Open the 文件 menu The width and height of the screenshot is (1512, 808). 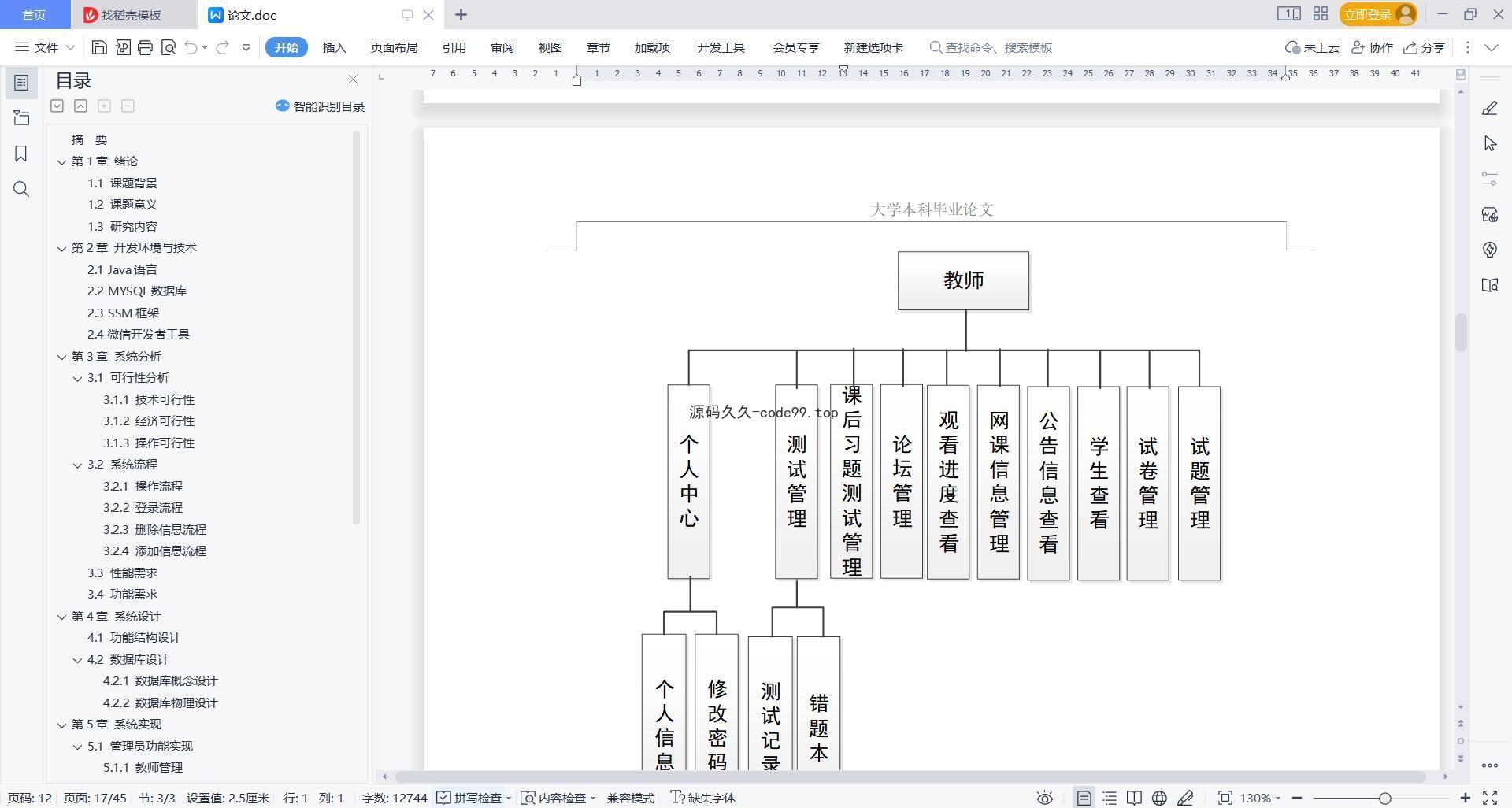pos(45,47)
